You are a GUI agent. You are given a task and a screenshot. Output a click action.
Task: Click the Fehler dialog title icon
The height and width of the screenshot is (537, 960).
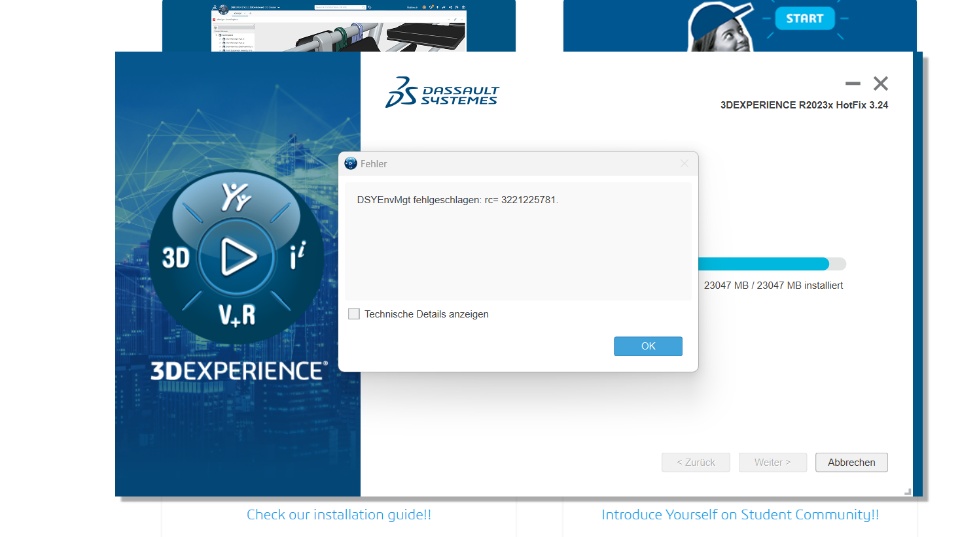tap(350, 163)
